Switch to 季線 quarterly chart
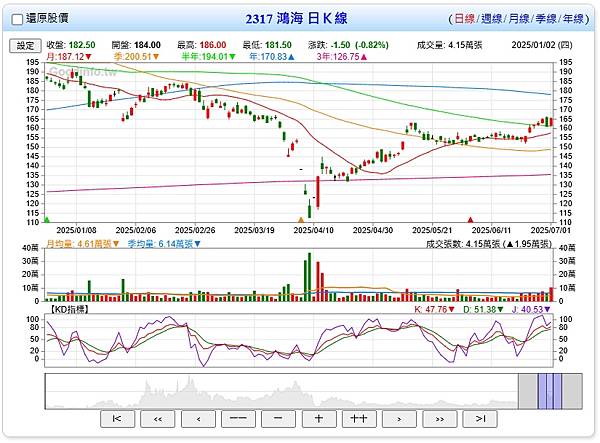Viewport: 600px width, 443px height. pos(545,18)
